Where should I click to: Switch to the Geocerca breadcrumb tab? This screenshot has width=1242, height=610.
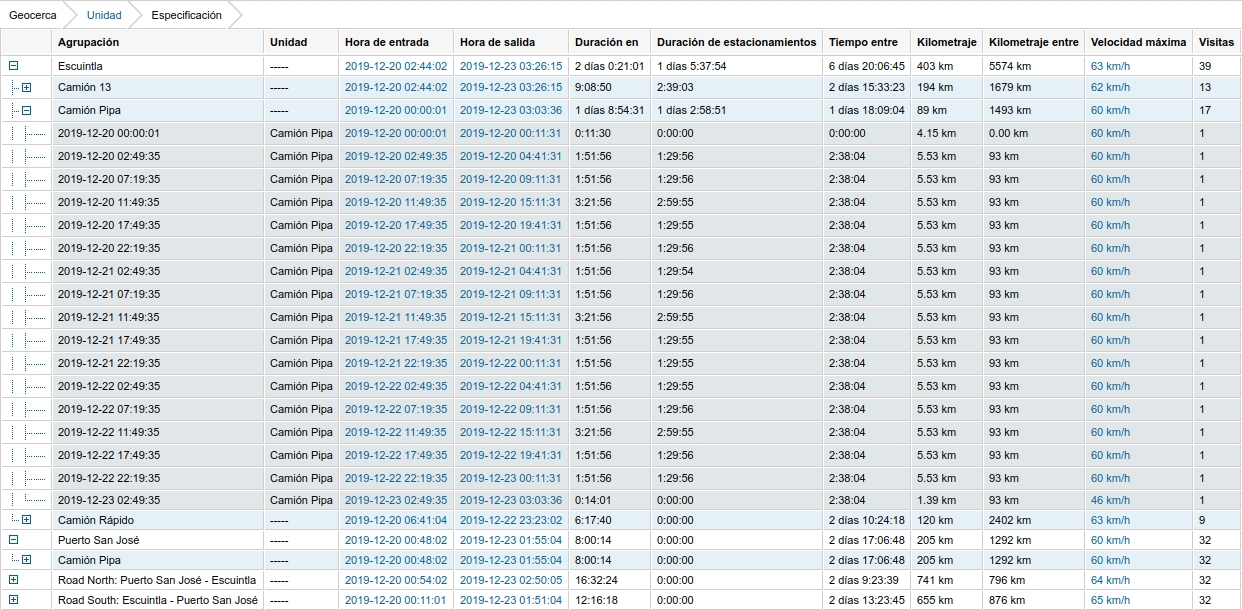(x=31, y=15)
